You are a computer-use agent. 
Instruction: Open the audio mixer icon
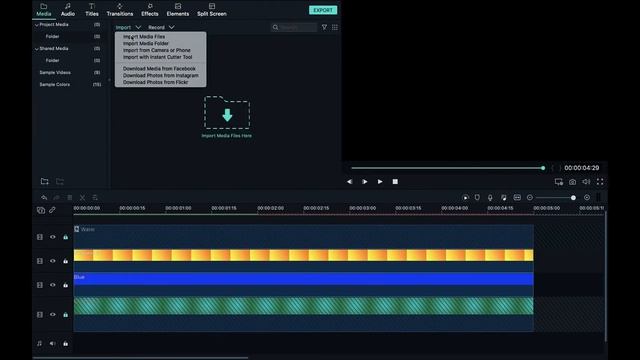504,198
